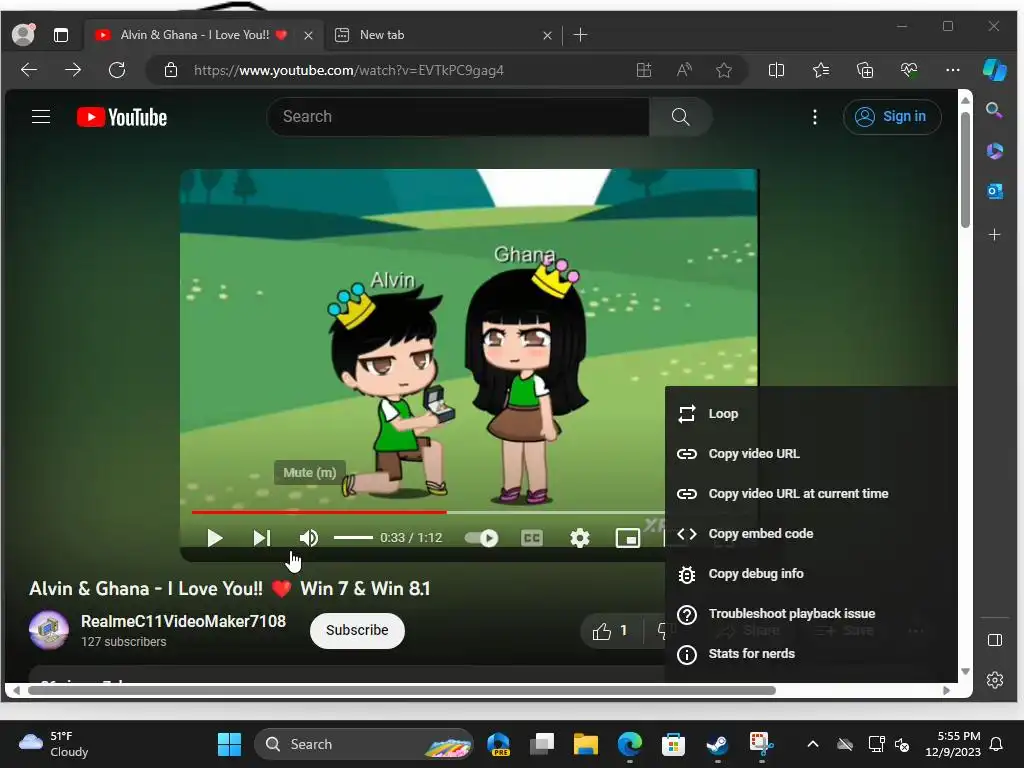Open Edge Settings and more menu
The height and width of the screenshot is (768, 1024).
pyautogui.click(x=953, y=70)
